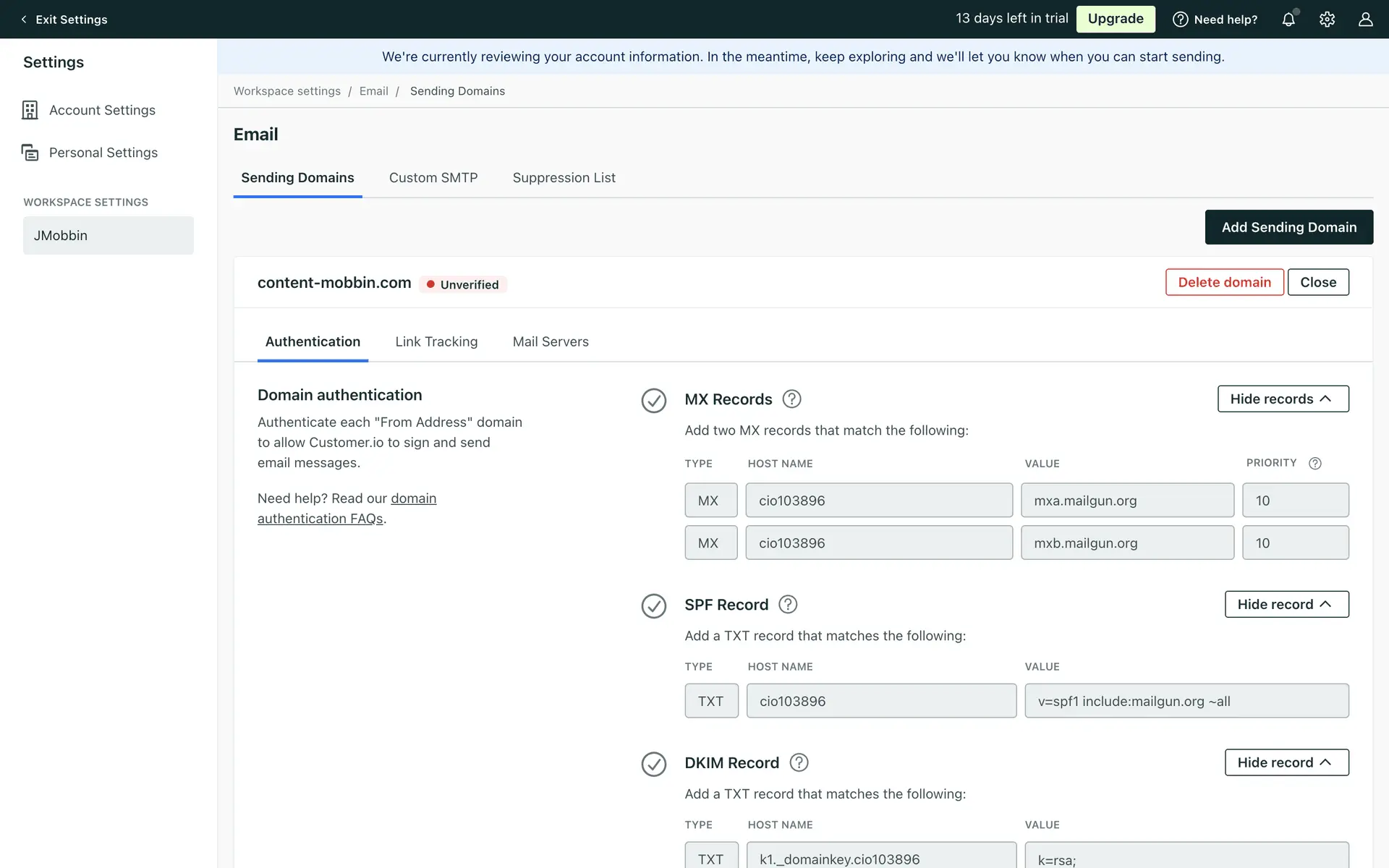The image size is (1389, 868).
Task: Click the Delete domain button
Action: (1224, 282)
